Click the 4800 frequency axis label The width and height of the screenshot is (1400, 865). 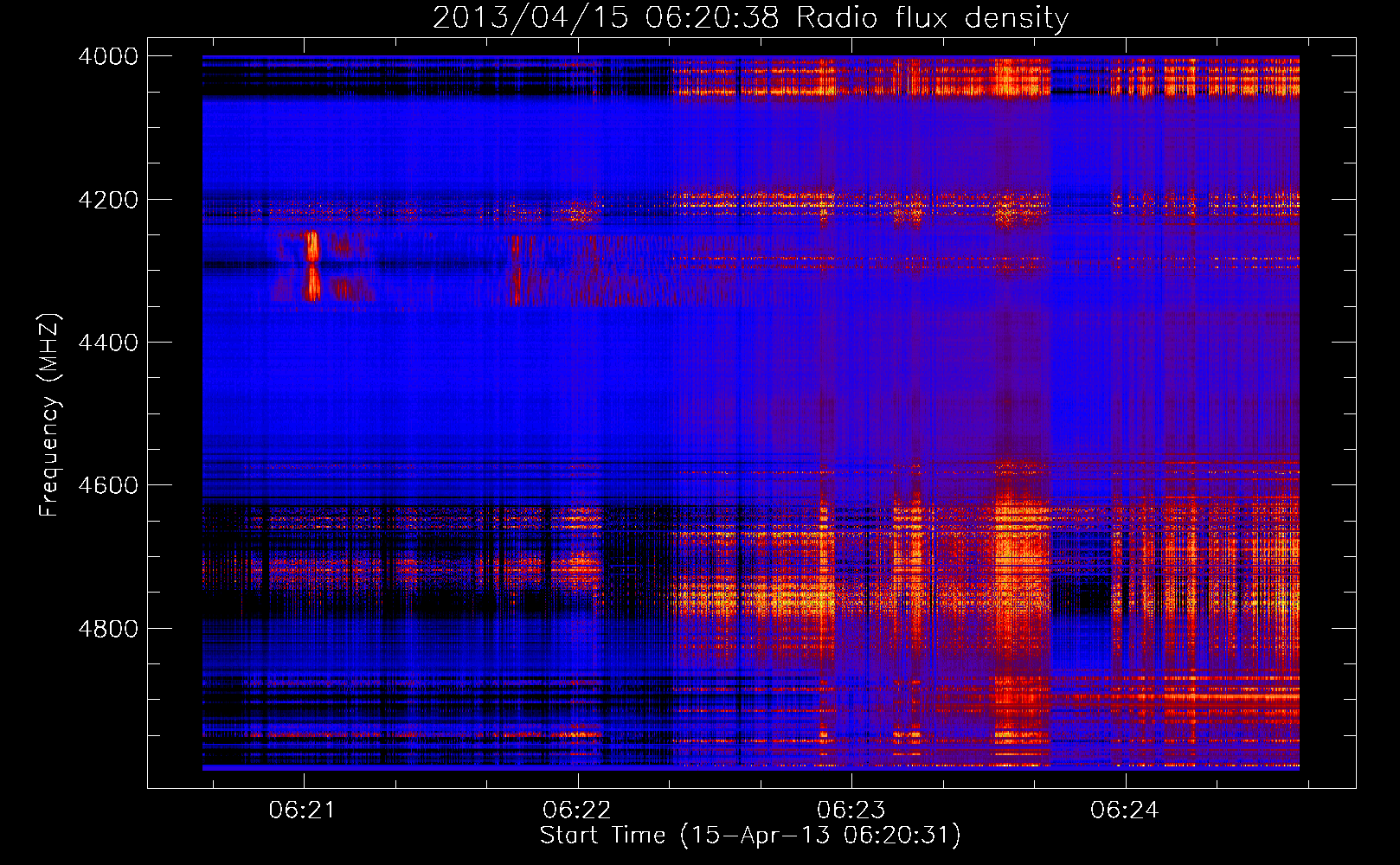(108, 629)
